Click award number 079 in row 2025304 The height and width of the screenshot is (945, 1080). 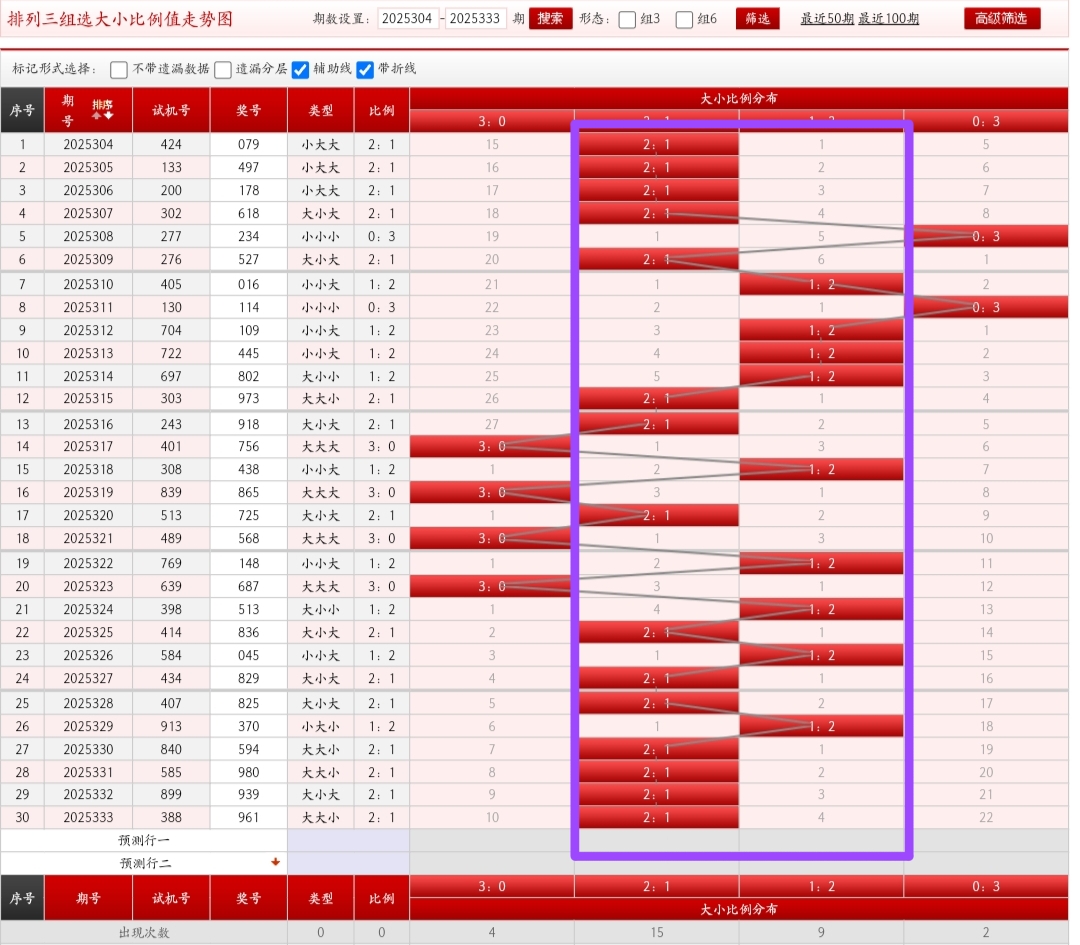(x=249, y=145)
